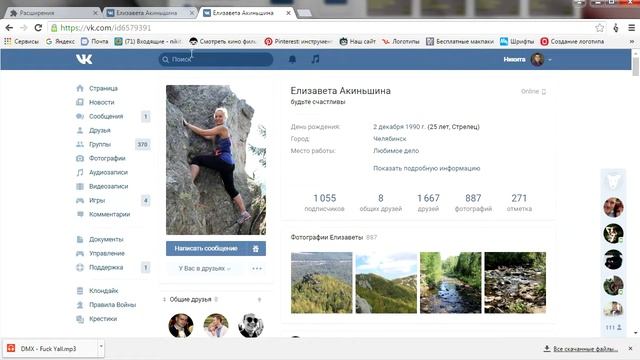Open the Почта bookmark

(x=95, y=41)
